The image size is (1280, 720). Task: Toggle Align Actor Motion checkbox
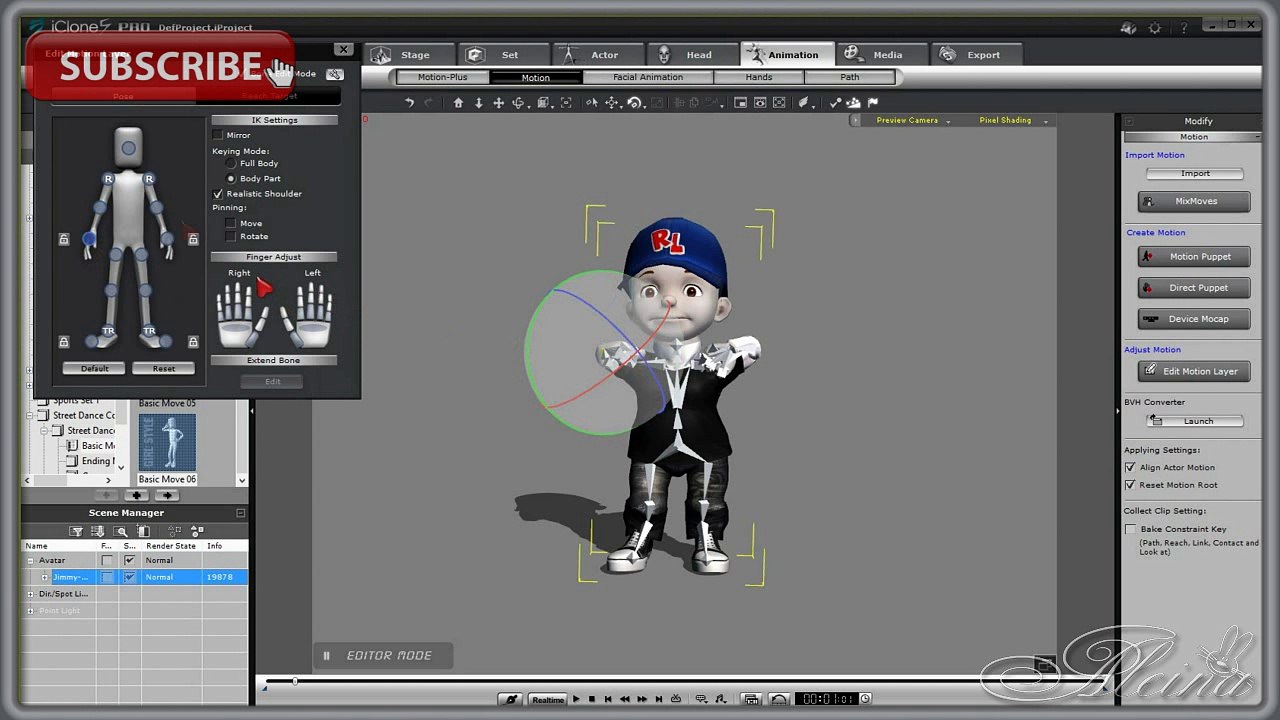click(x=1130, y=467)
